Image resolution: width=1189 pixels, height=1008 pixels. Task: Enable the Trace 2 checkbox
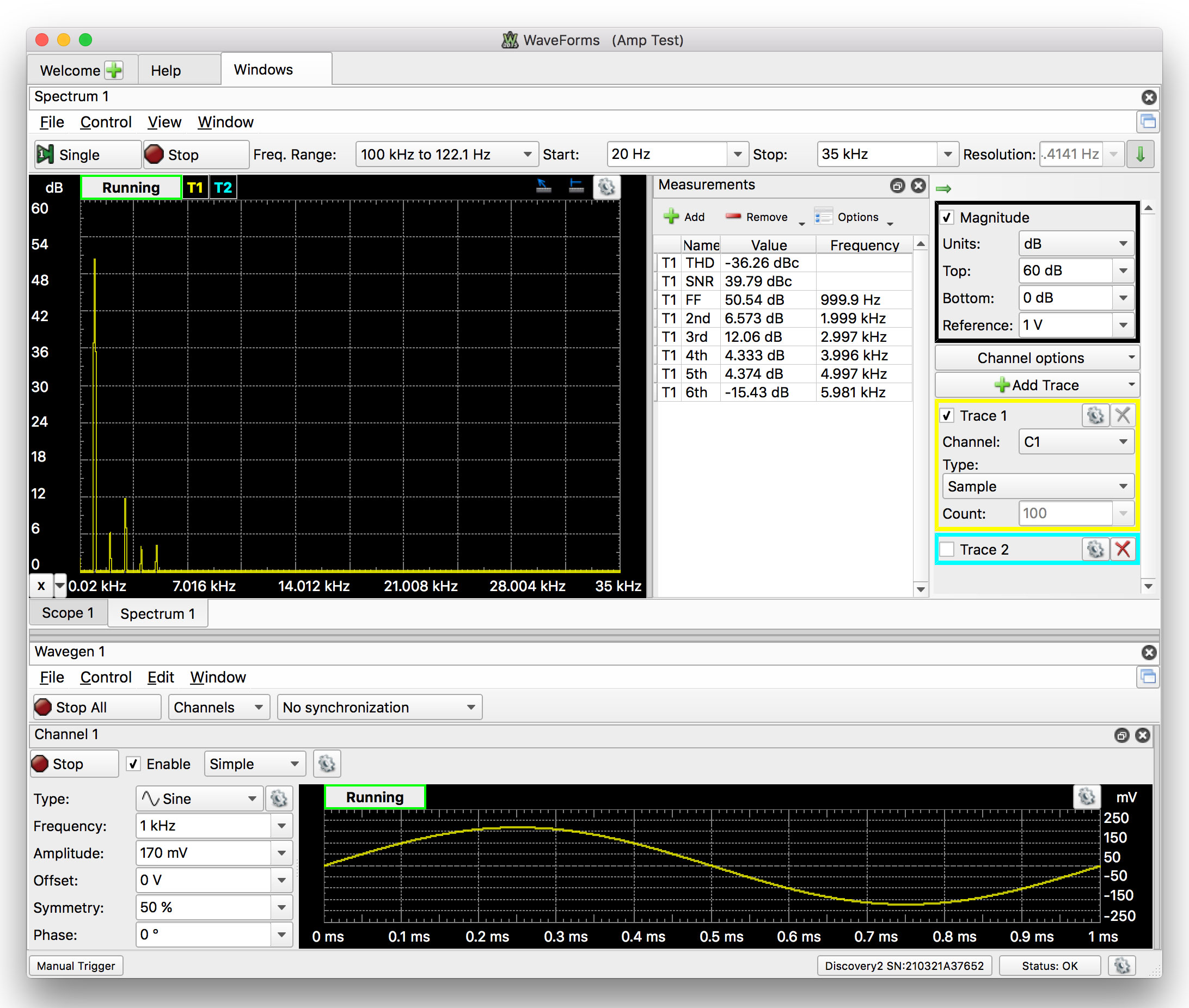click(x=947, y=549)
